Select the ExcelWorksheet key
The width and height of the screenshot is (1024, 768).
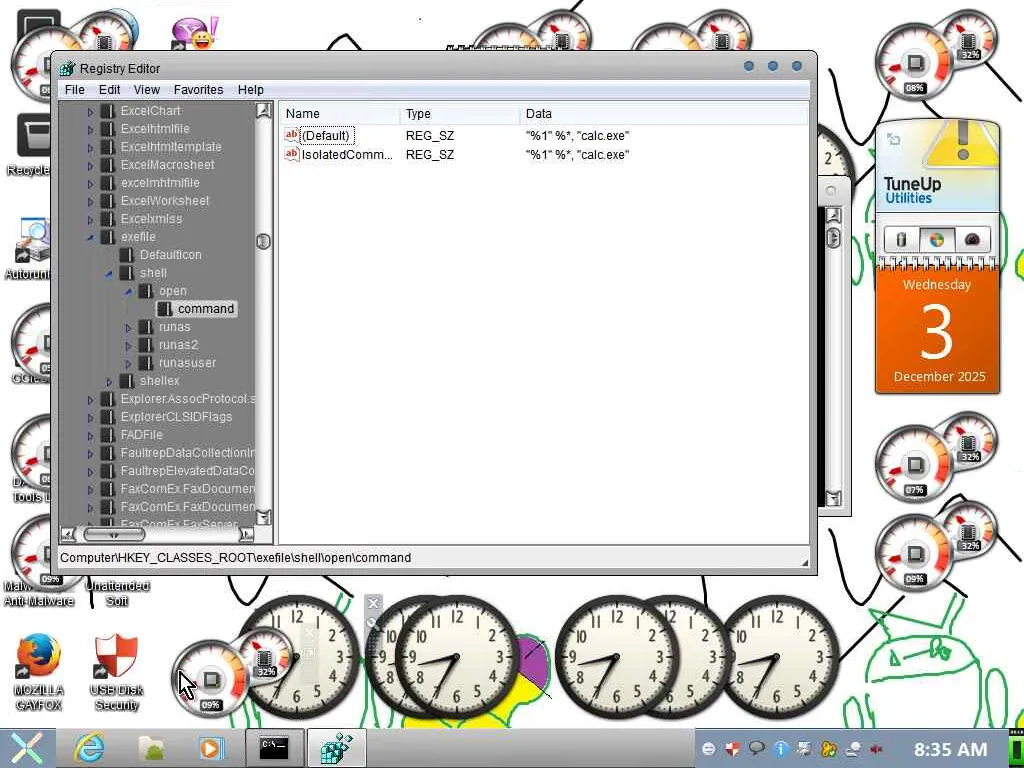point(165,200)
